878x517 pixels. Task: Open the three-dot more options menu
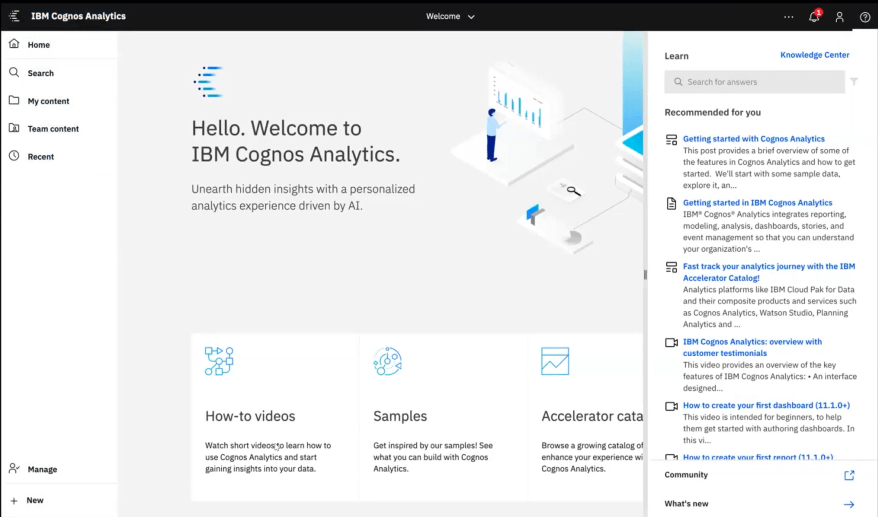pyautogui.click(x=789, y=17)
